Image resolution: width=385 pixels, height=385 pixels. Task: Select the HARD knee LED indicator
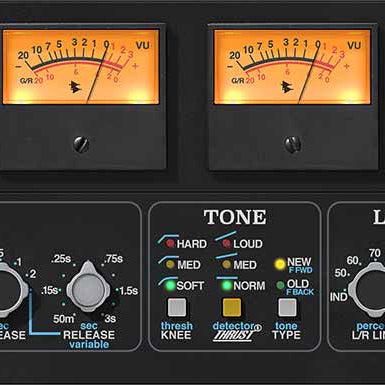pos(170,244)
